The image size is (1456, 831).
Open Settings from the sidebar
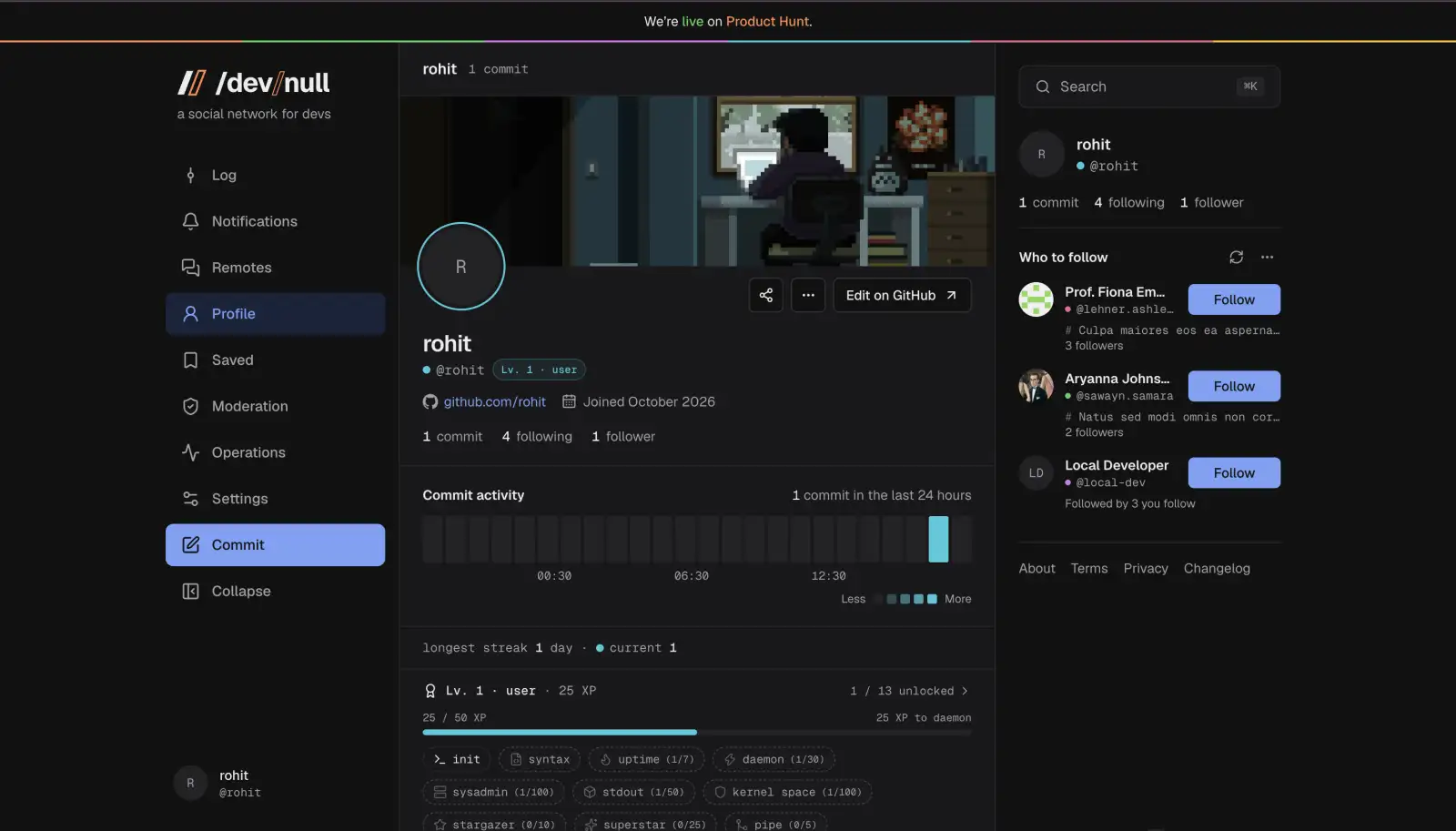point(275,499)
